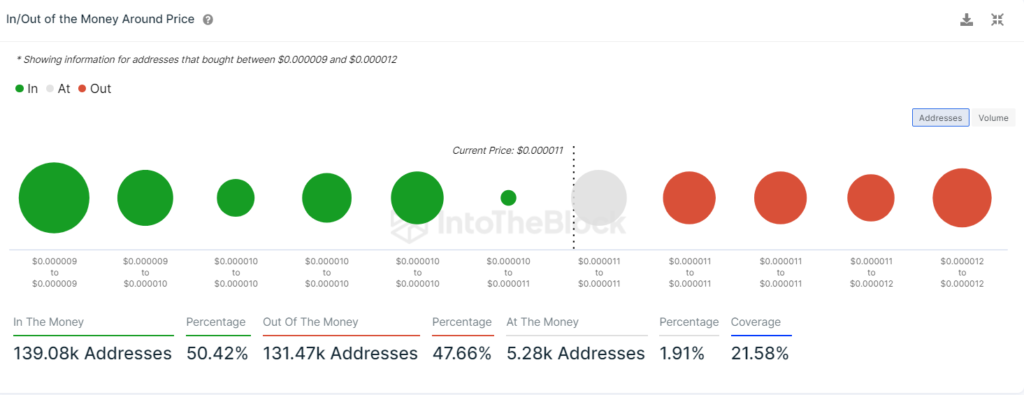Click the axis label $0.000009 to $0.000010
Screen dimensions: 1024x395
tap(145, 272)
